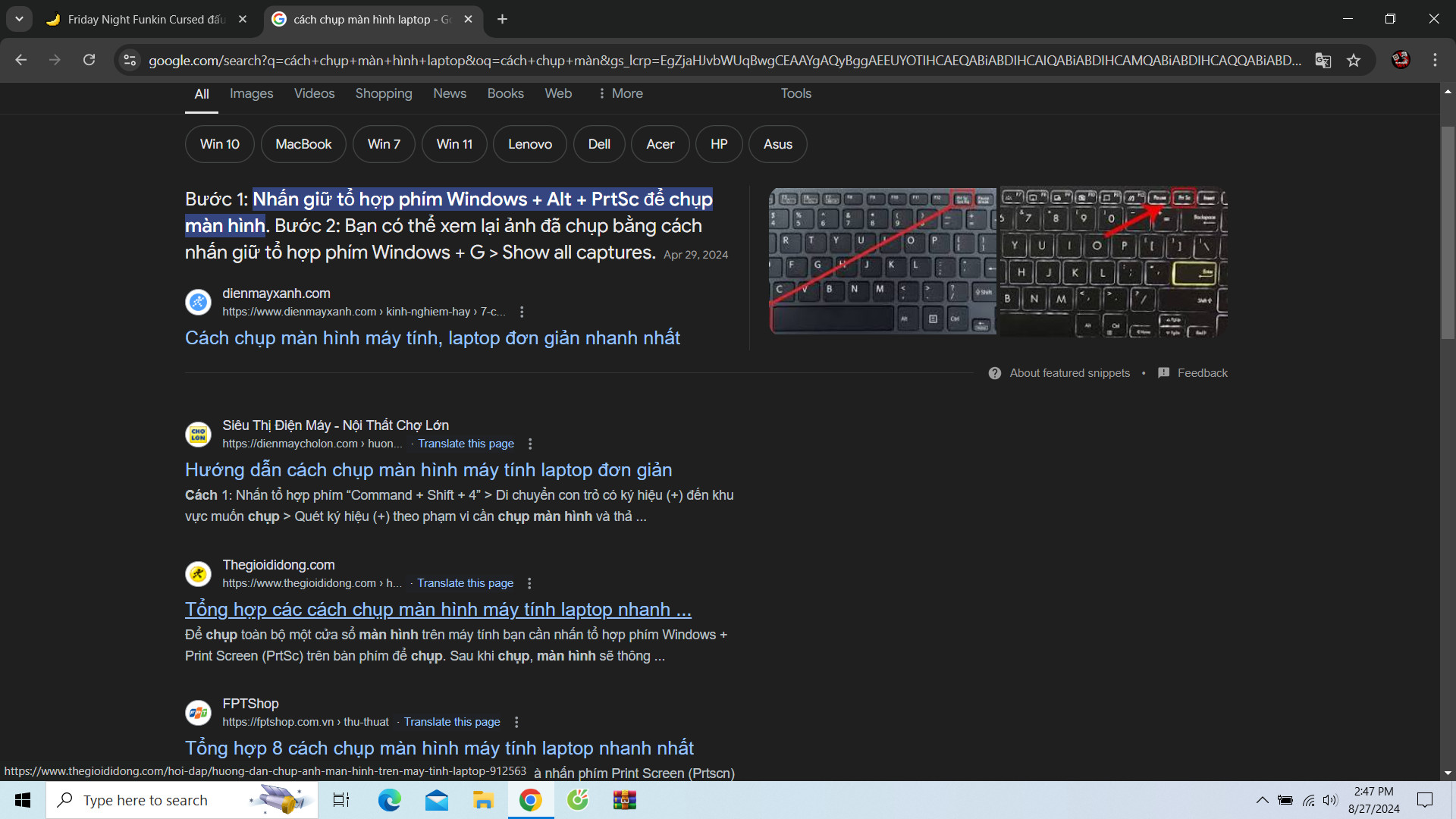Screen dimensions: 1456x819
Task: Send Feedback on the featured snippet
Action: [1193, 373]
